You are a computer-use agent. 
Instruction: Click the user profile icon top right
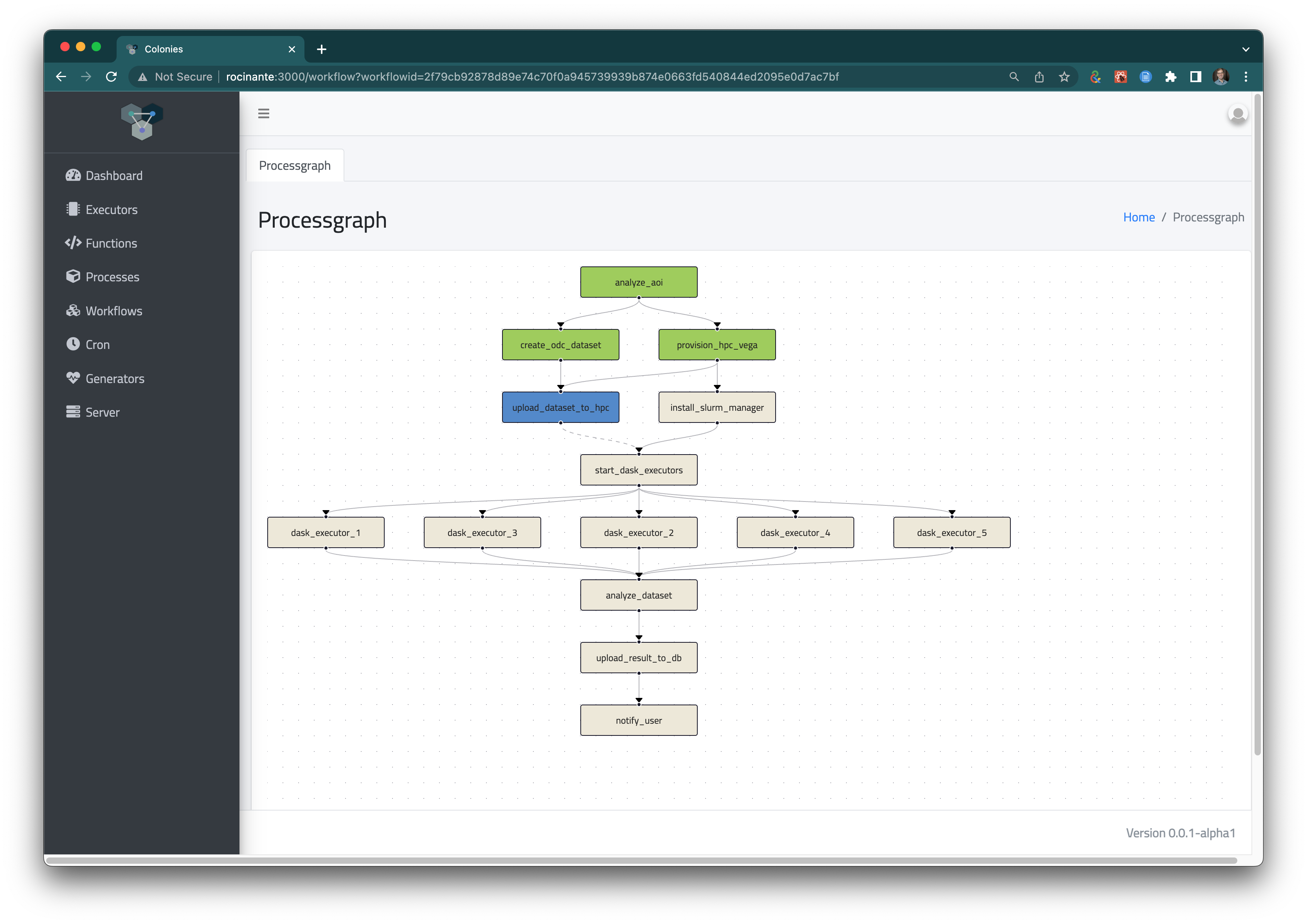(1238, 114)
